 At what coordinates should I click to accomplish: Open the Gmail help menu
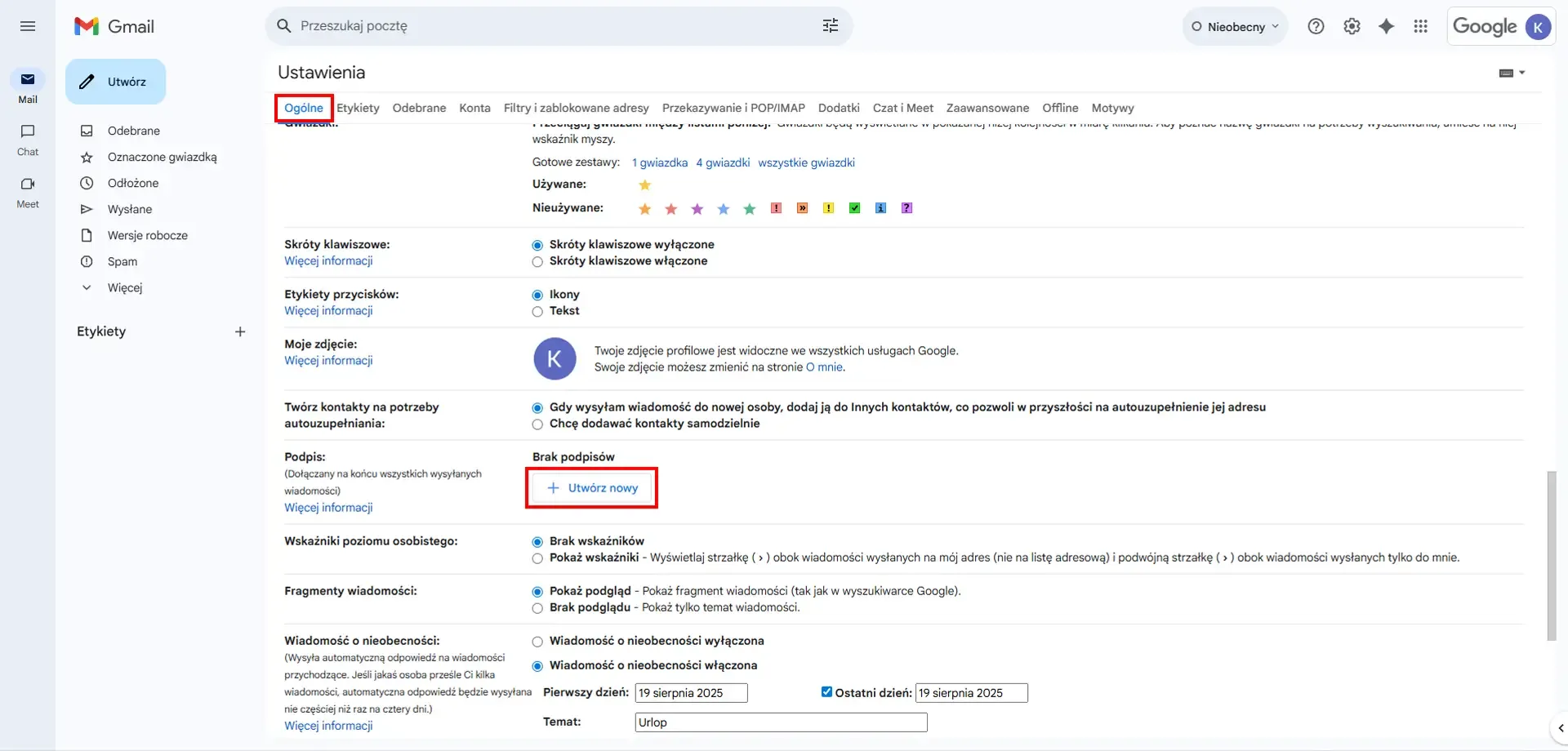1316,25
